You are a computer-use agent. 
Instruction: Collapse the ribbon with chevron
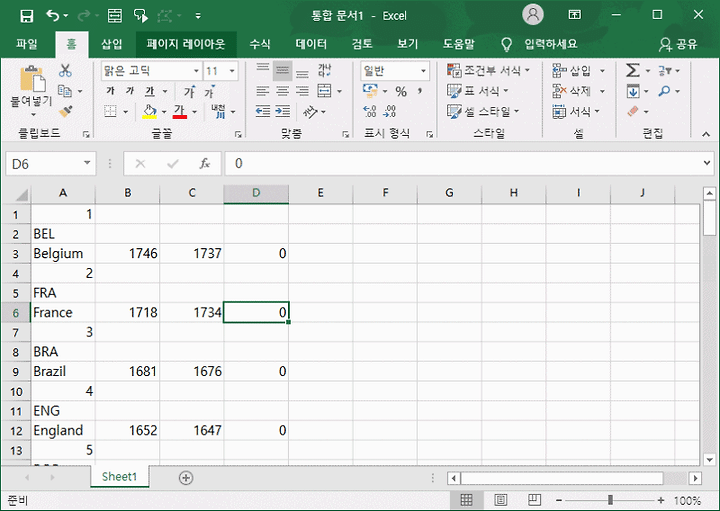point(706,134)
